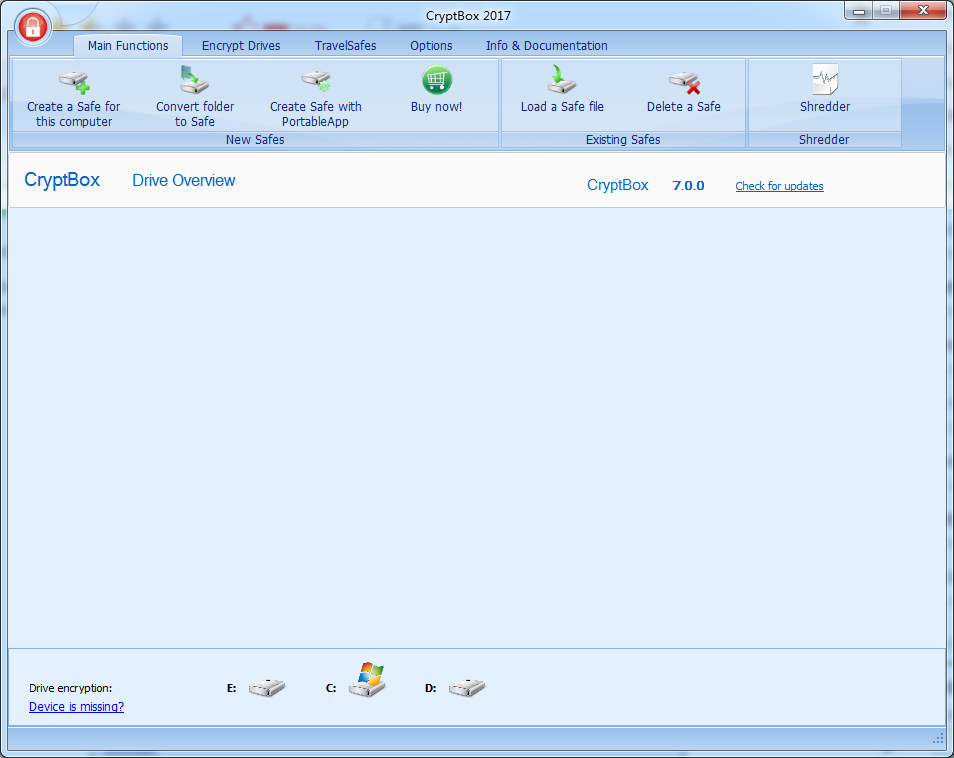Choose Delete a Safe icon
The height and width of the screenshot is (758, 954).
point(684,82)
